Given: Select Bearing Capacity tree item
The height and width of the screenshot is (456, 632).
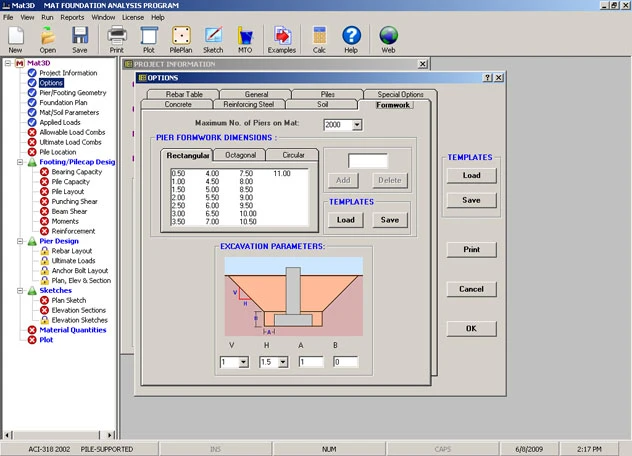Looking at the screenshot, I should pos(77,172).
